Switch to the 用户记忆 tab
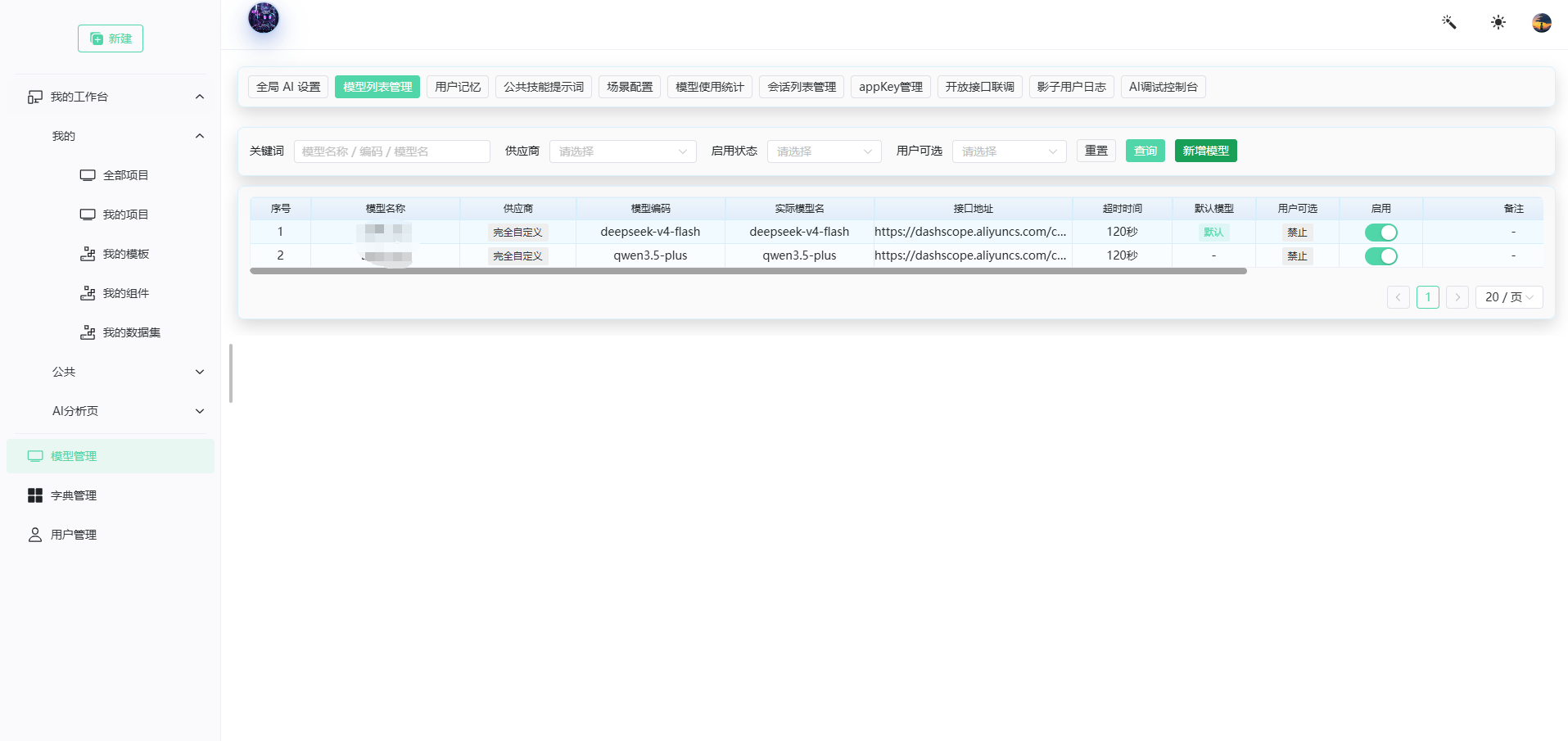The image size is (1568, 741). pos(458,87)
